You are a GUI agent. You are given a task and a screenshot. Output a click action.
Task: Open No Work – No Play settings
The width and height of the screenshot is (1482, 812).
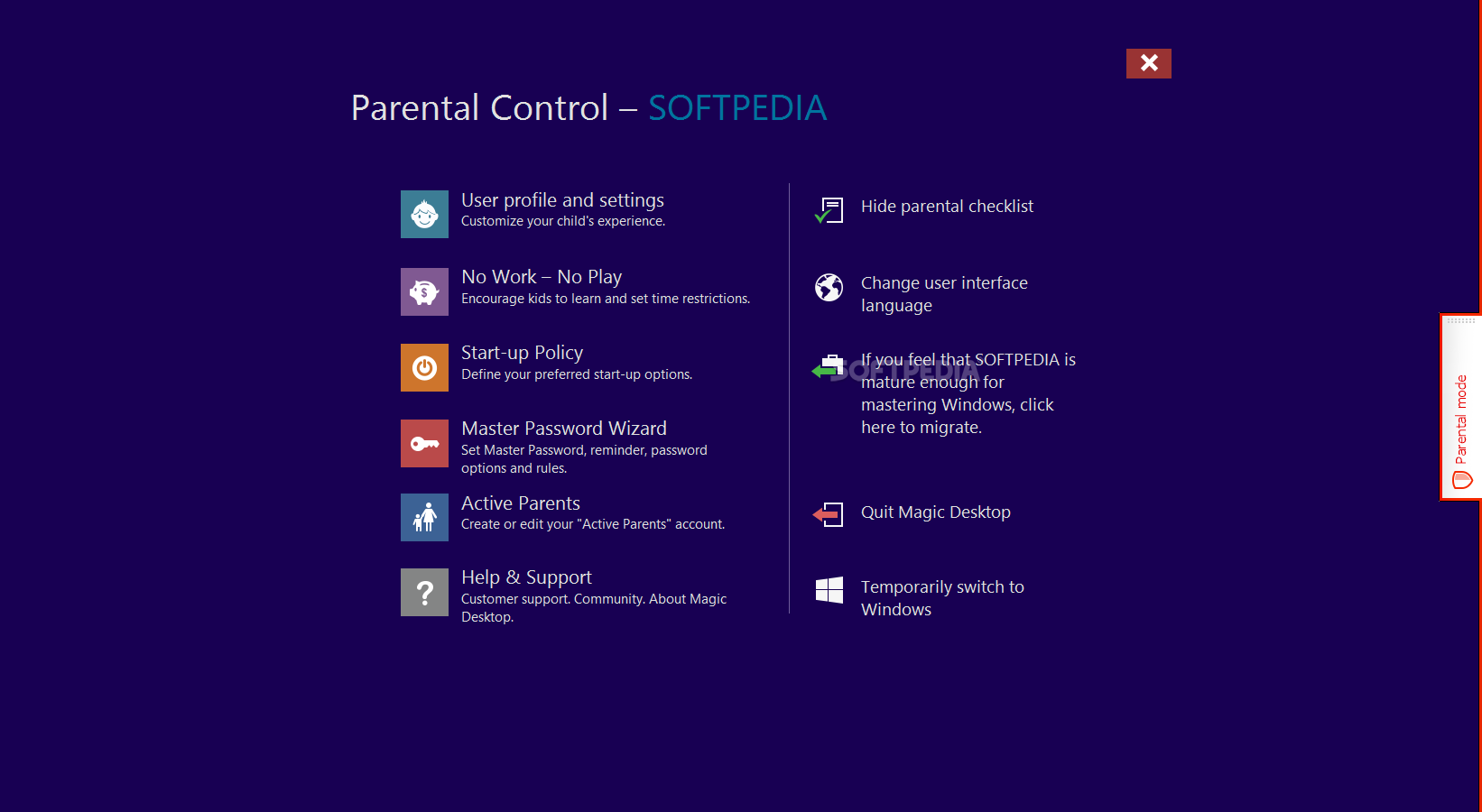pyautogui.click(x=542, y=277)
